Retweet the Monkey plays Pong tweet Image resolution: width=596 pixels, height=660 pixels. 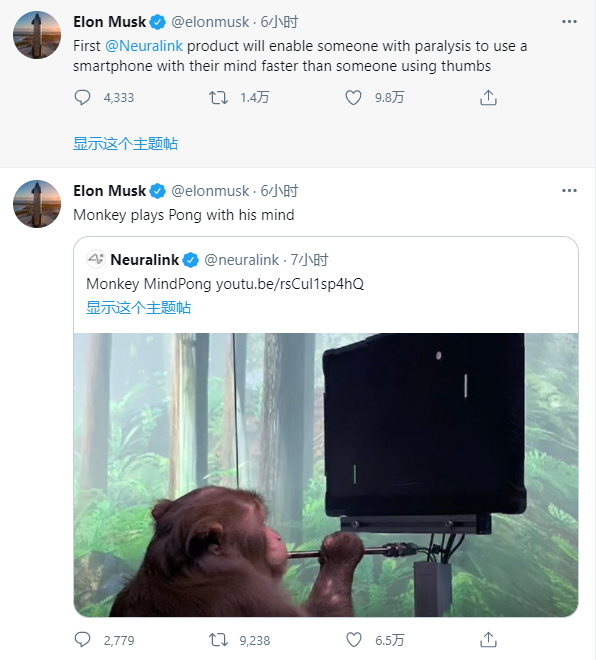pyautogui.click(x=218, y=640)
